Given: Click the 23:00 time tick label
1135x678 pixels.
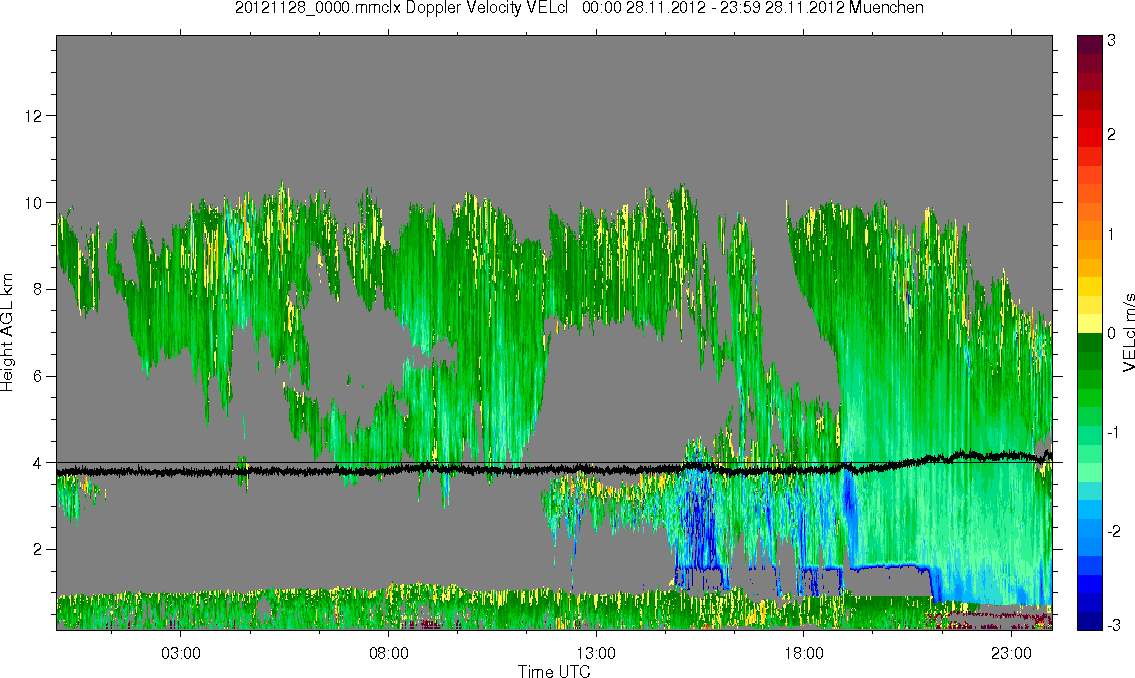Looking at the screenshot, I should point(1012,653).
